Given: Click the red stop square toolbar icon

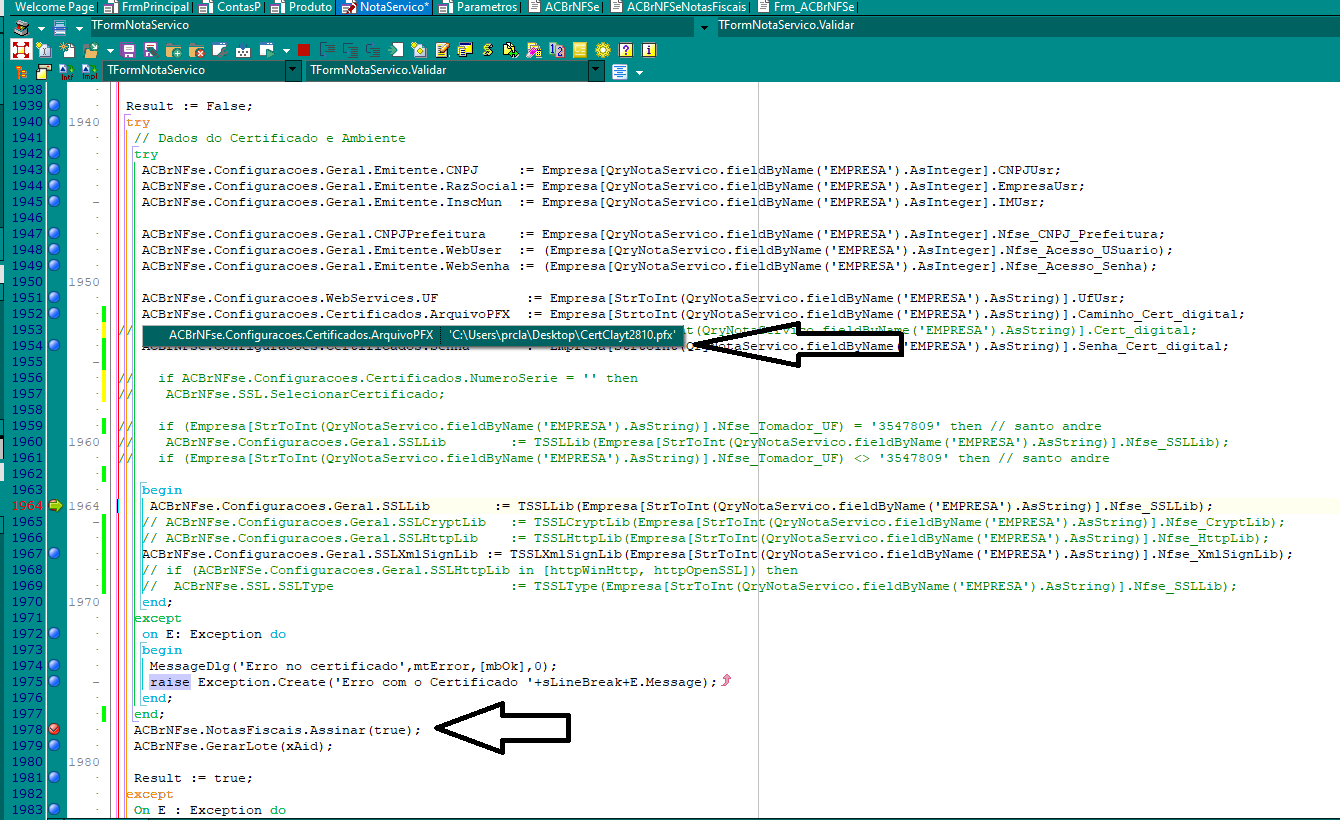Looking at the screenshot, I should point(303,50).
